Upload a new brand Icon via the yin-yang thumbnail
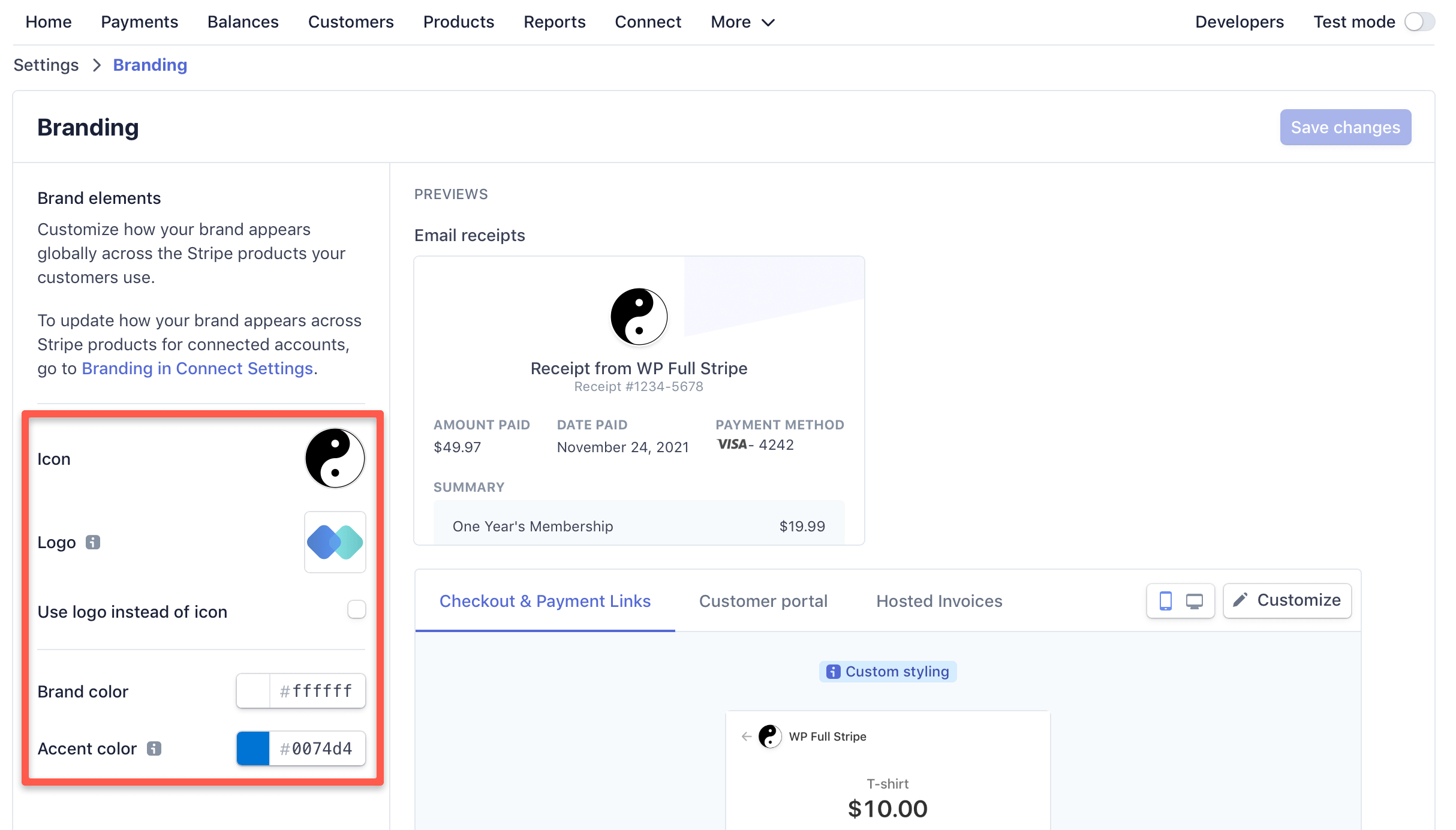 pos(335,458)
